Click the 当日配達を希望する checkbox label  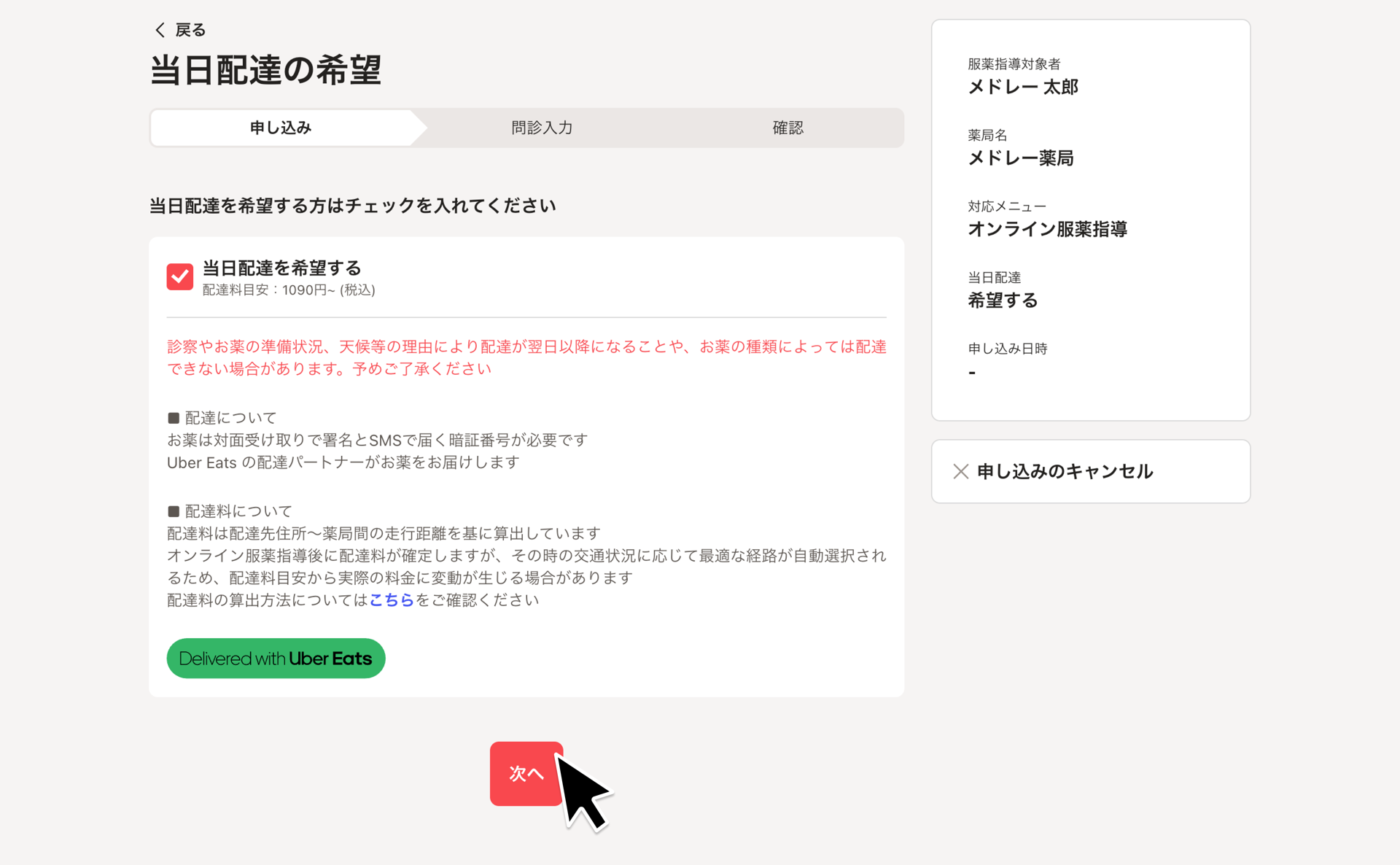tap(281, 268)
